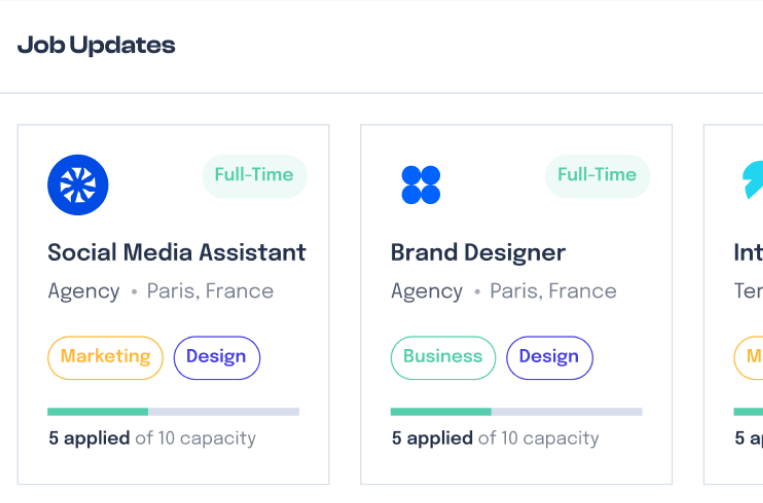Select Full-Time badge on Brand Designer card
The height and width of the screenshot is (503, 763).
pos(598,176)
